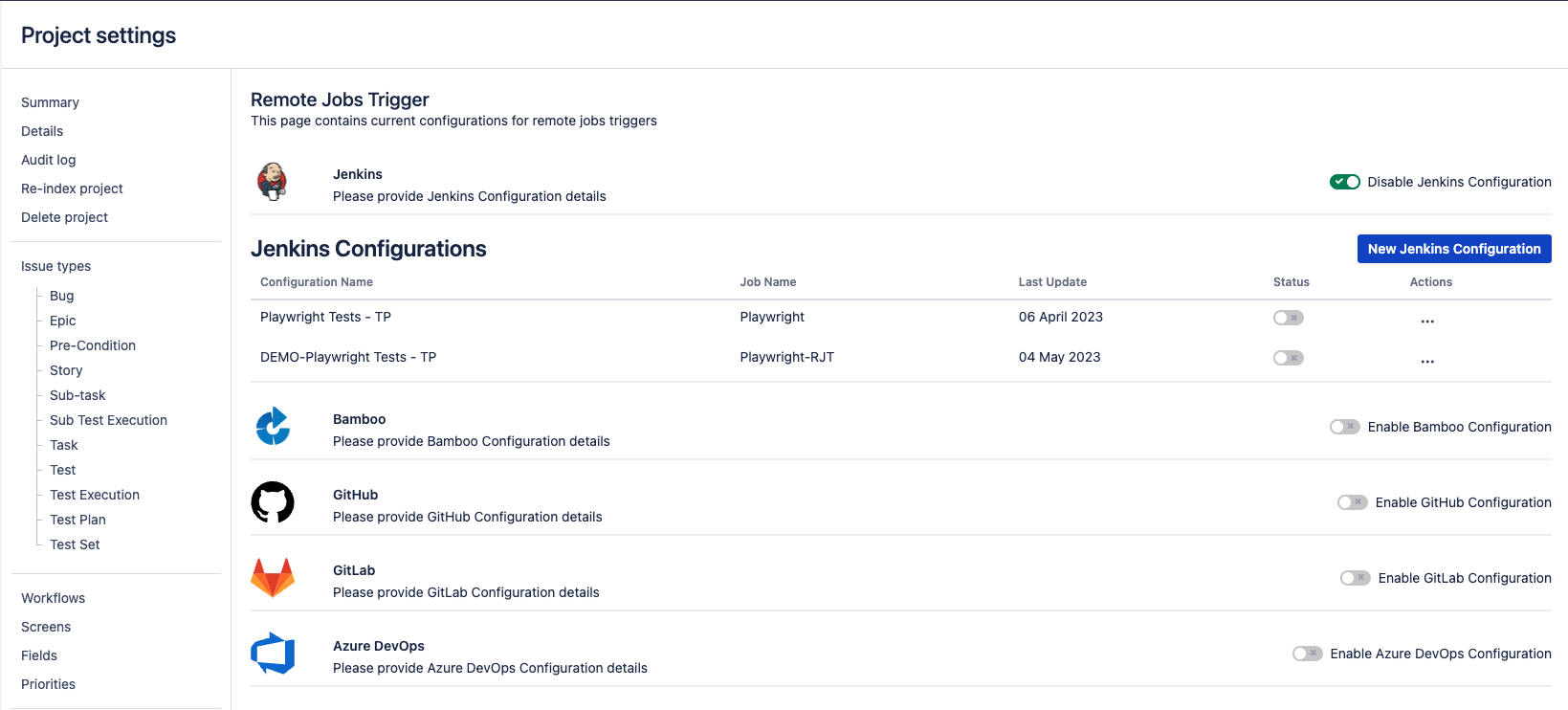Select Sub Test Execution issue type
Image resolution: width=1568 pixels, height=710 pixels.
(108, 420)
